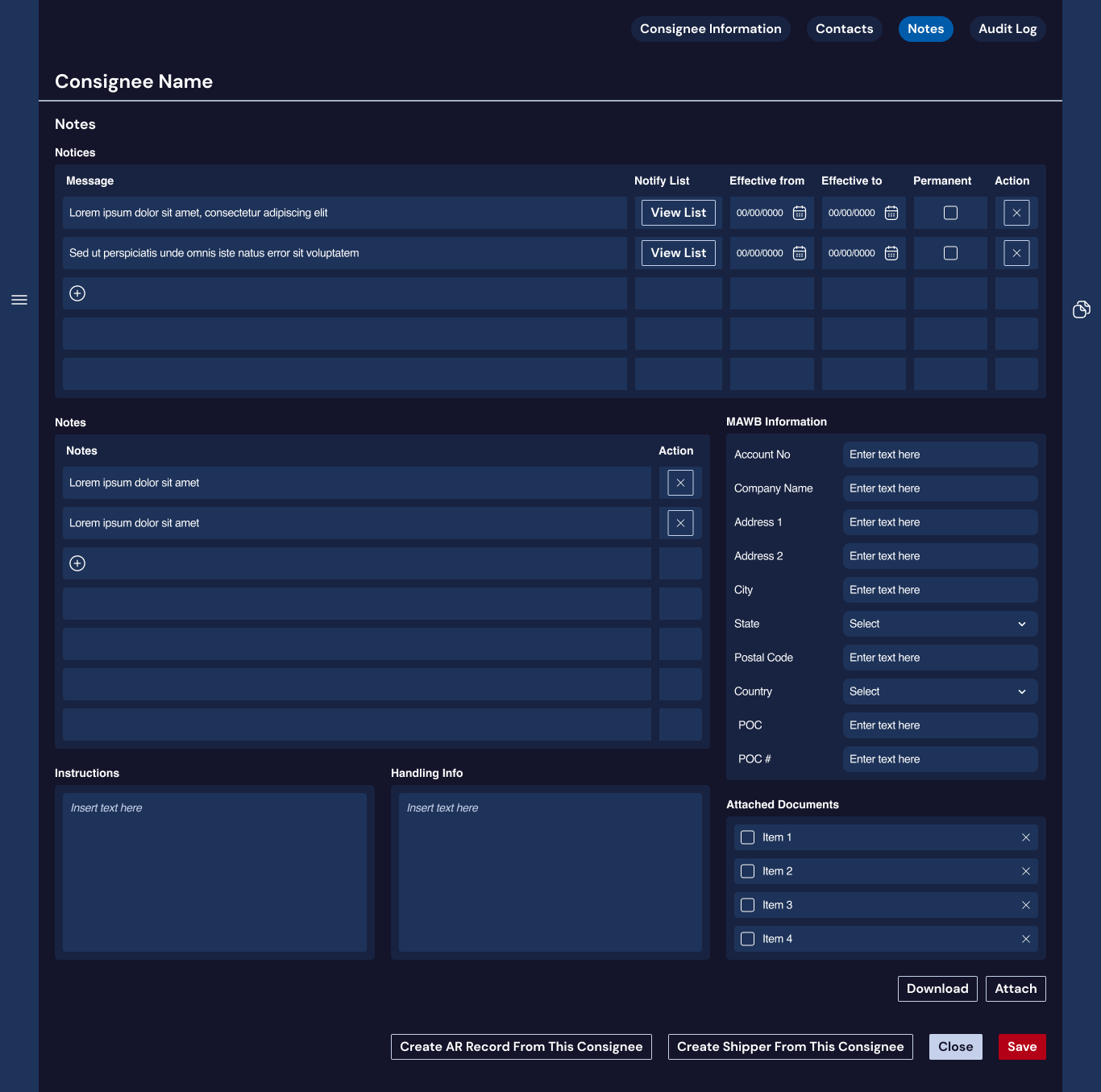Remove the first Lorem ipsum note
Viewport: 1101px width, 1092px height.
(680, 483)
